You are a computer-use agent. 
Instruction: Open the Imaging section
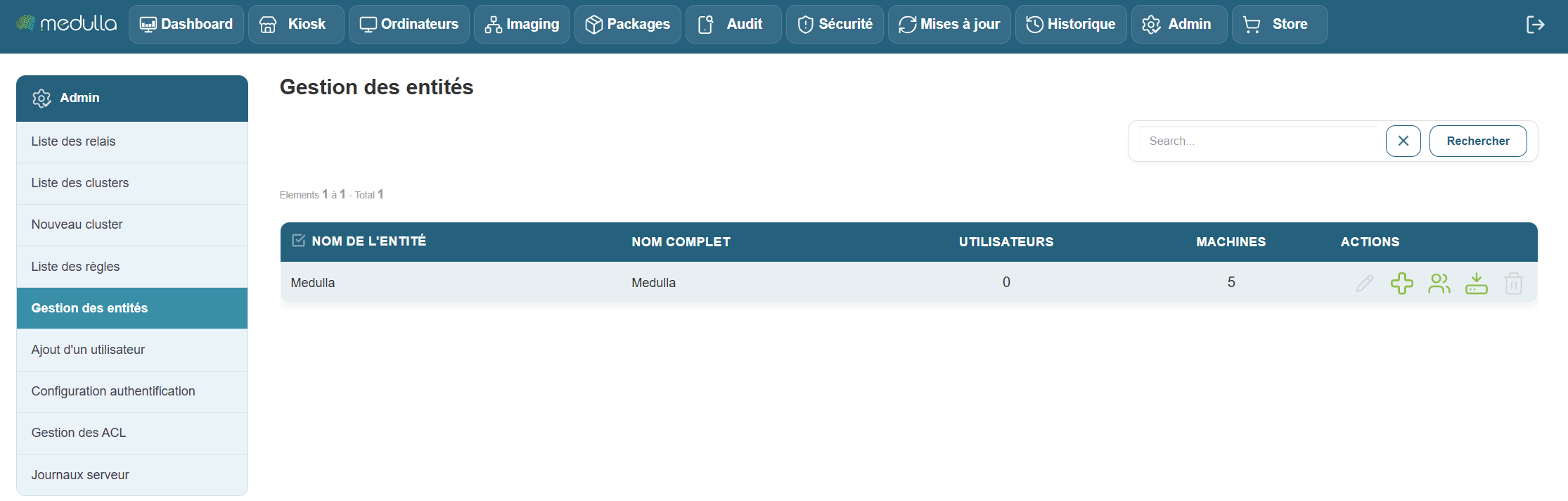pos(522,24)
